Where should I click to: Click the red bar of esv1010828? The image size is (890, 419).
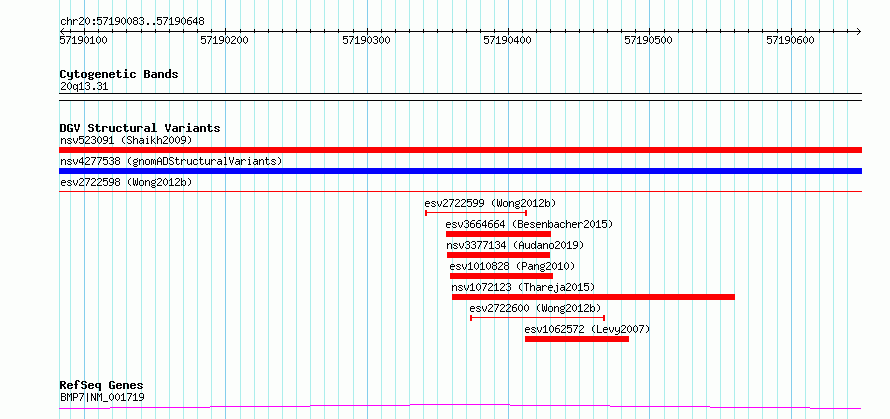click(x=501, y=276)
